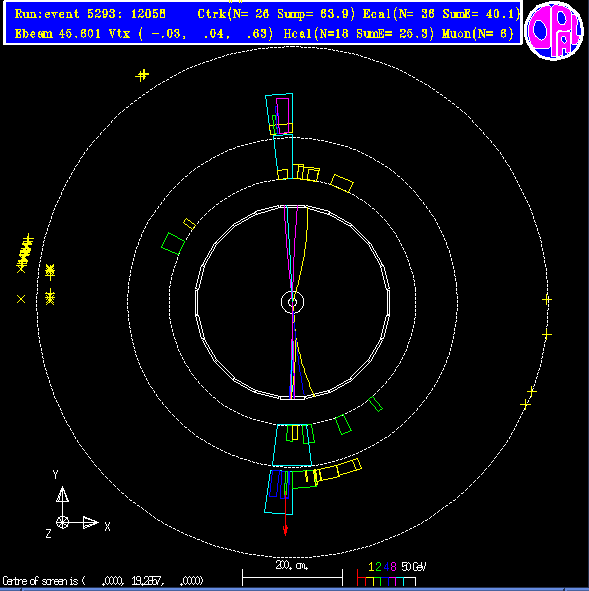
Task: Select the lone yellow X marker at left
Action: [21, 299]
